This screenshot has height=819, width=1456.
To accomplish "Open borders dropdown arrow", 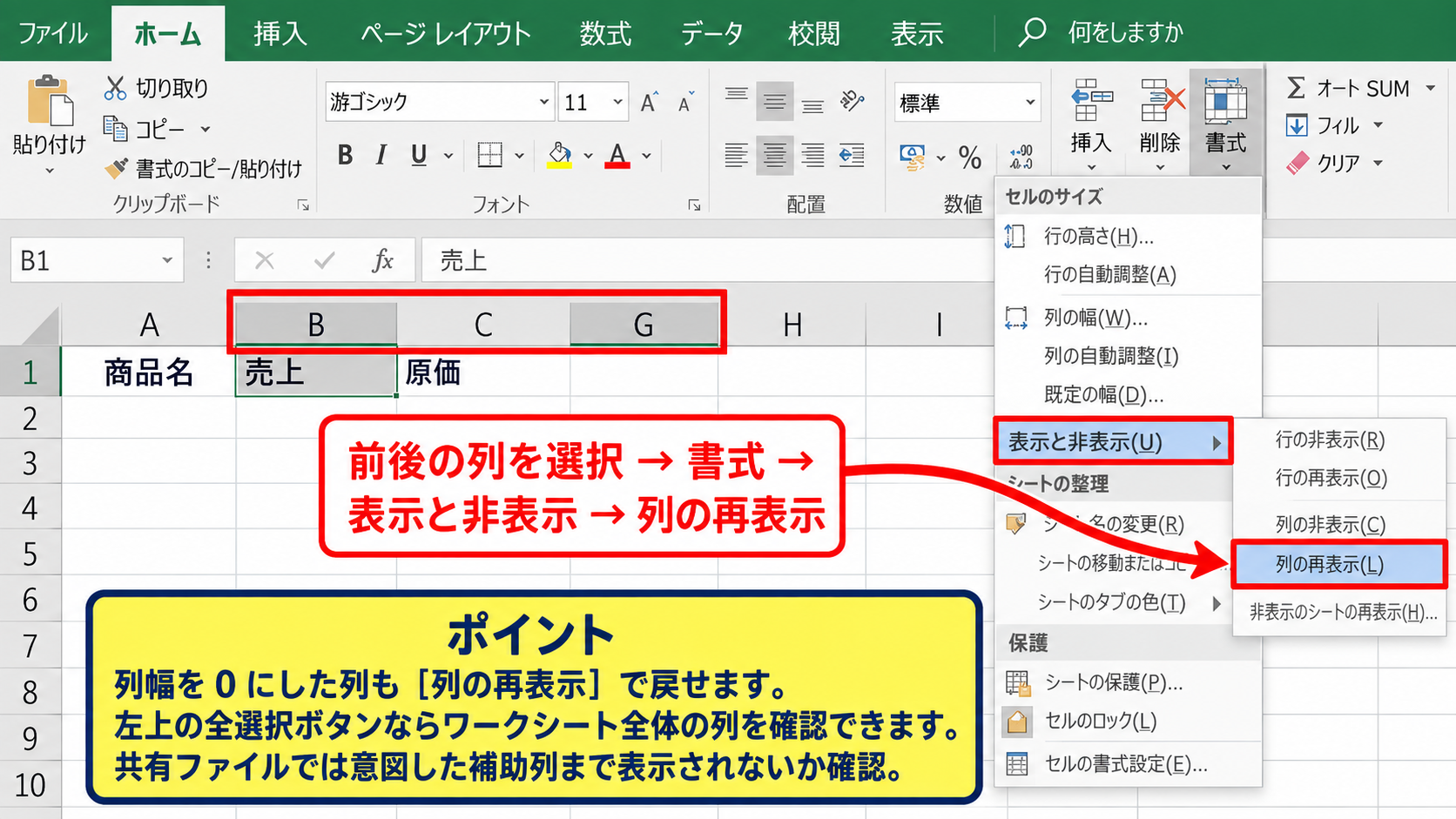I will (x=519, y=156).
